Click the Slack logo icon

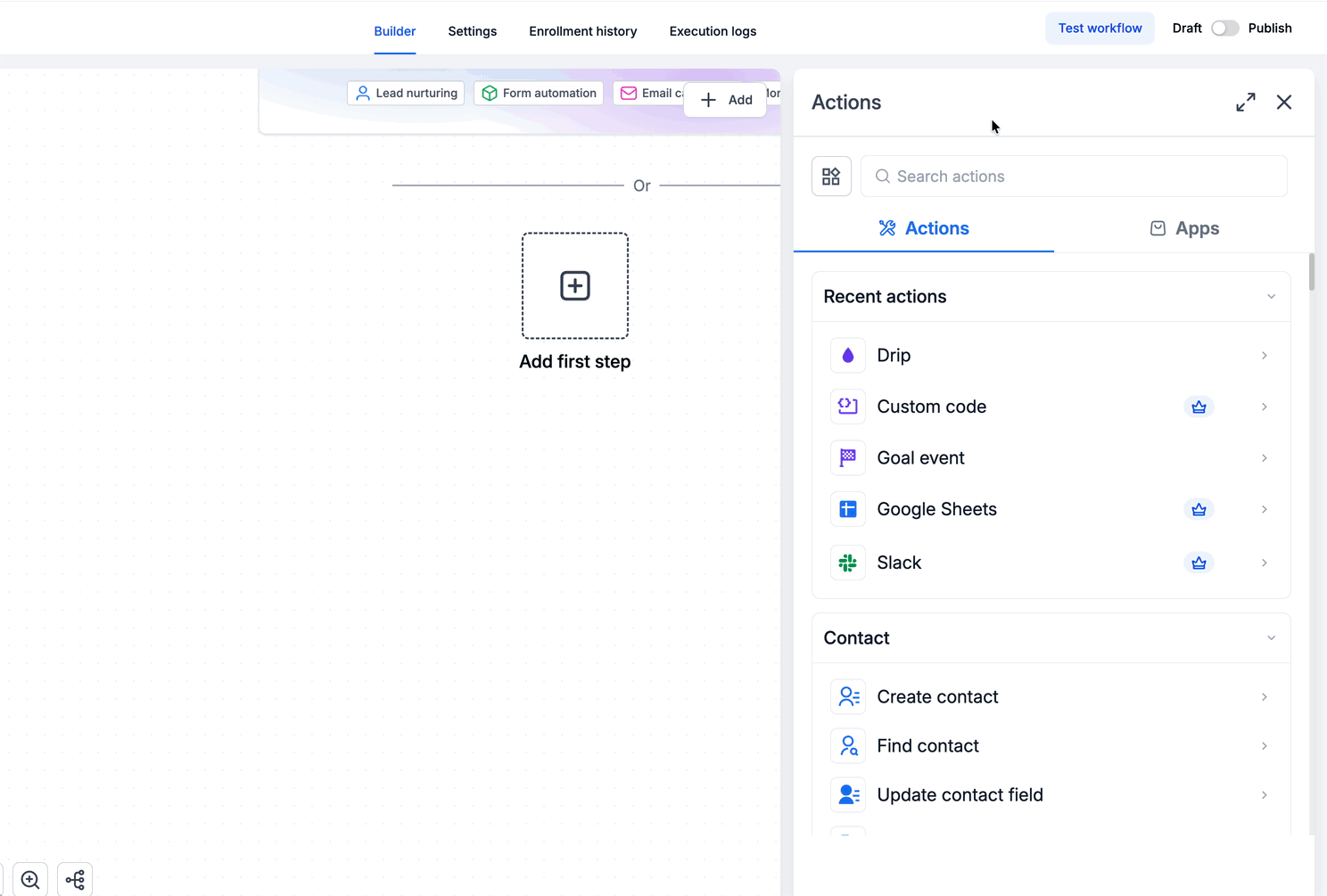[x=848, y=563]
